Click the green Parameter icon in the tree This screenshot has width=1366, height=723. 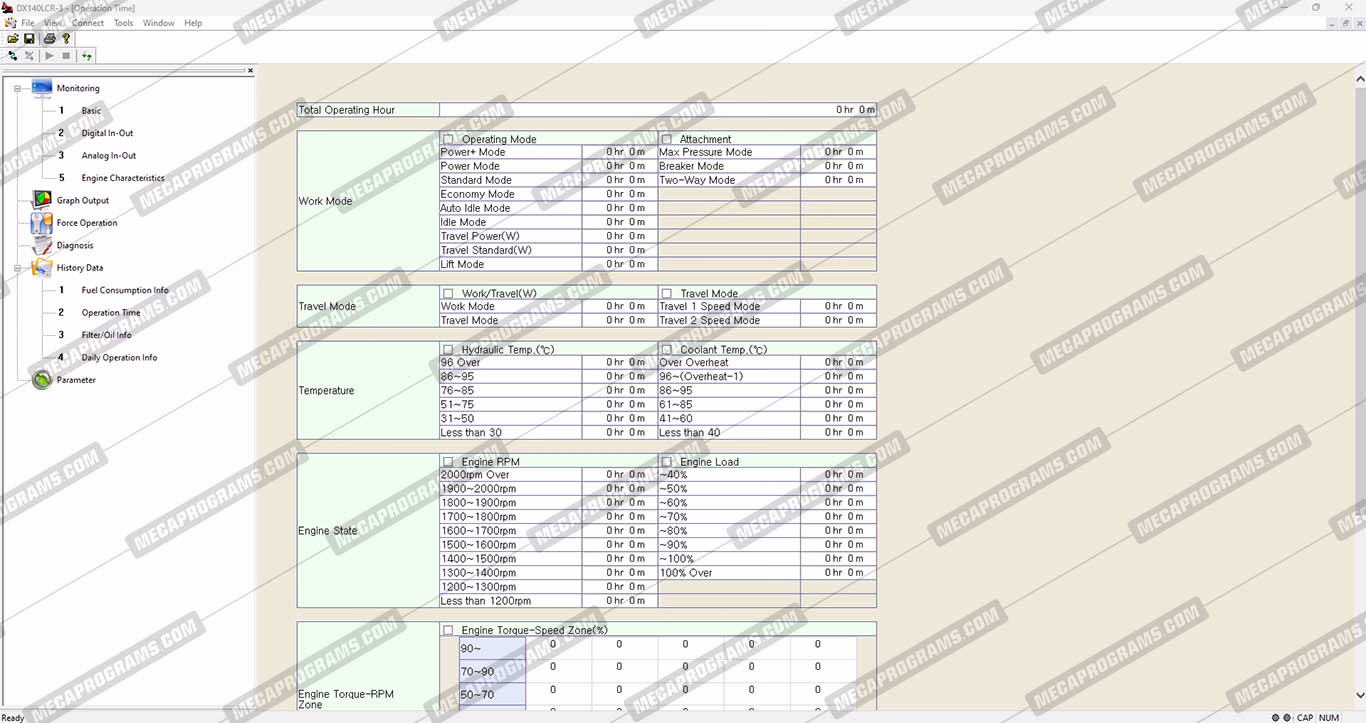42,380
